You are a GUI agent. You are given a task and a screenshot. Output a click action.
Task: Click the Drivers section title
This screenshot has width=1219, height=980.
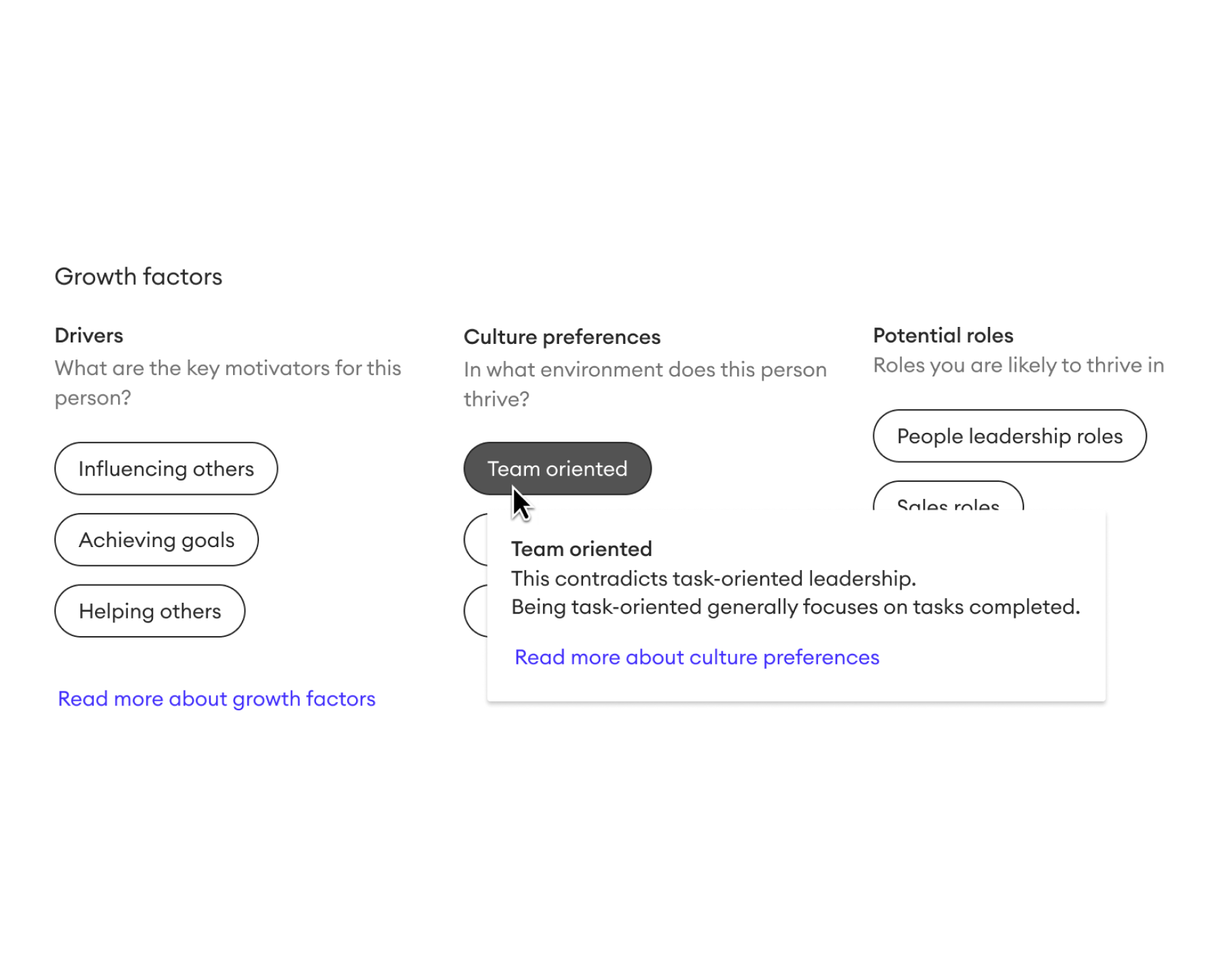(88, 335)
